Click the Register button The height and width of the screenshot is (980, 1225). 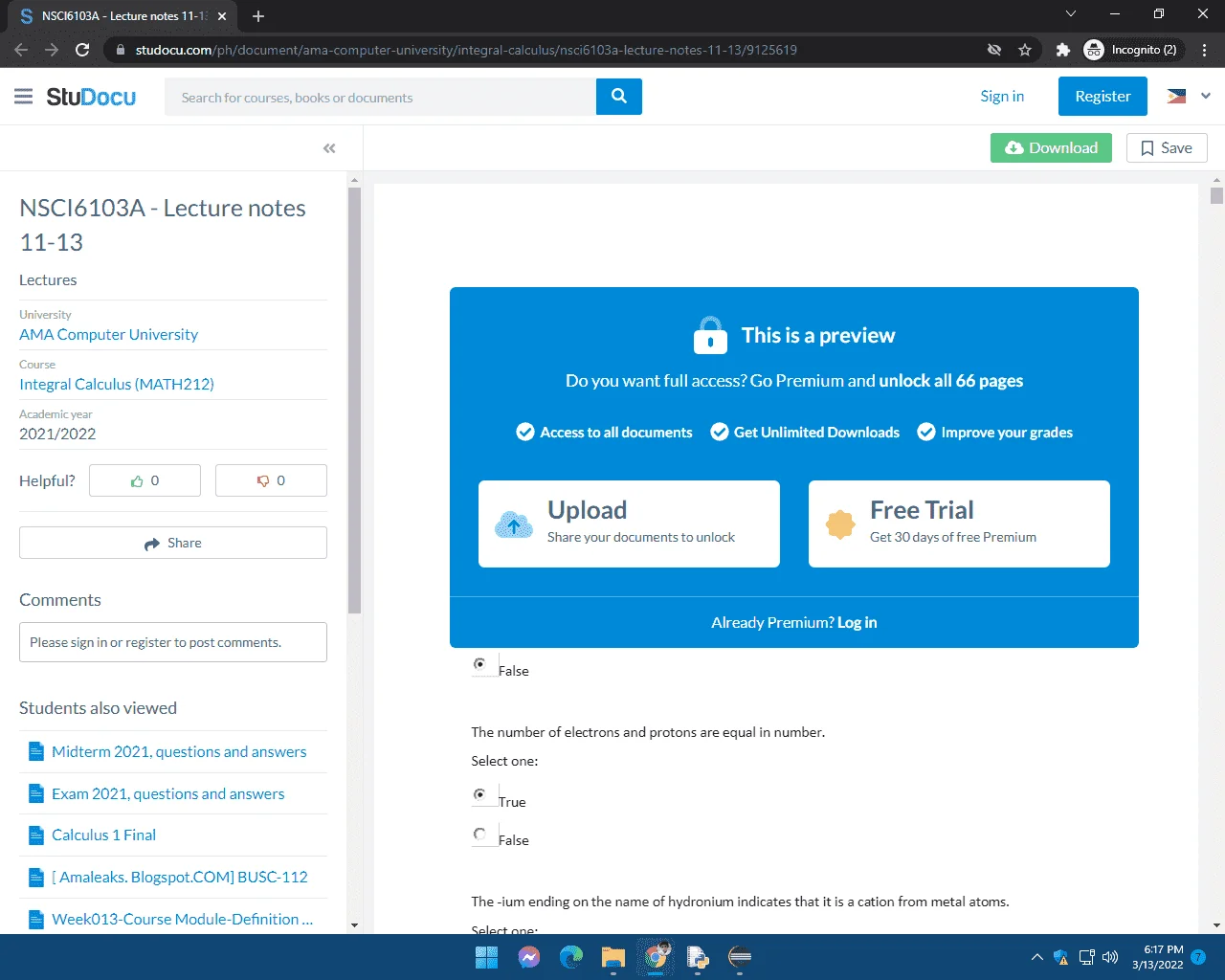coord(1102,96)
